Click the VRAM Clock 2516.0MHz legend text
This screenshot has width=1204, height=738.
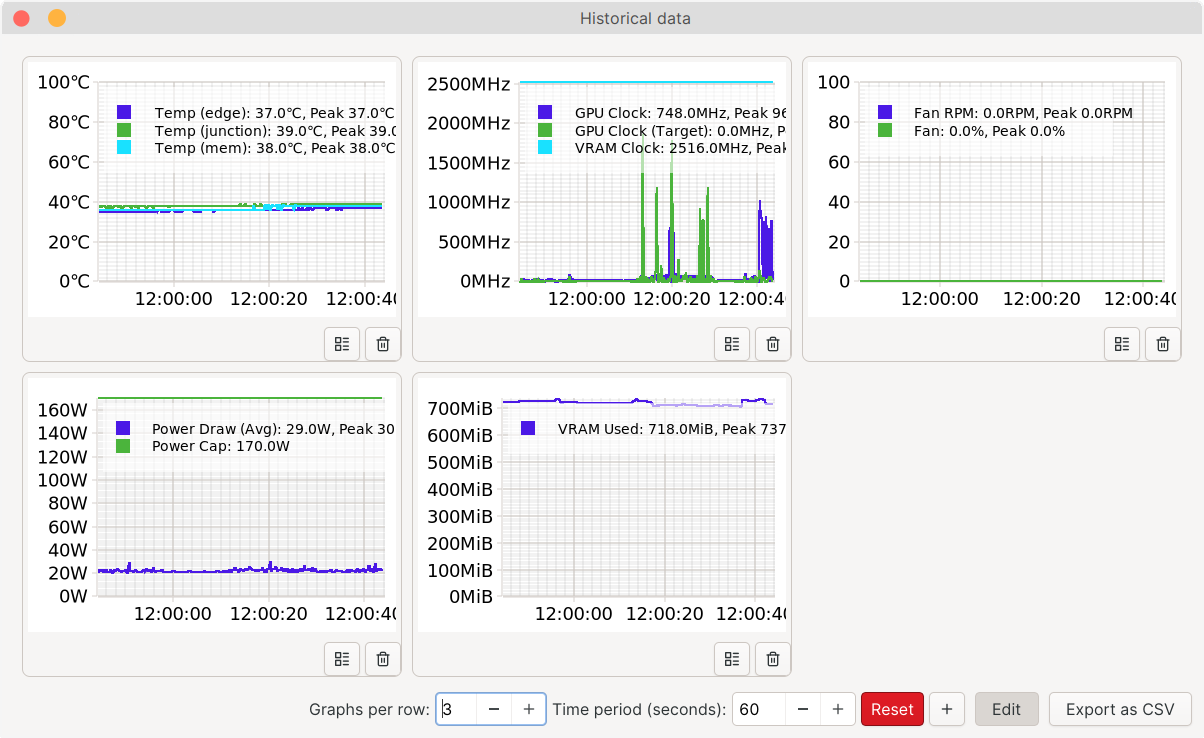click(681, 148)
